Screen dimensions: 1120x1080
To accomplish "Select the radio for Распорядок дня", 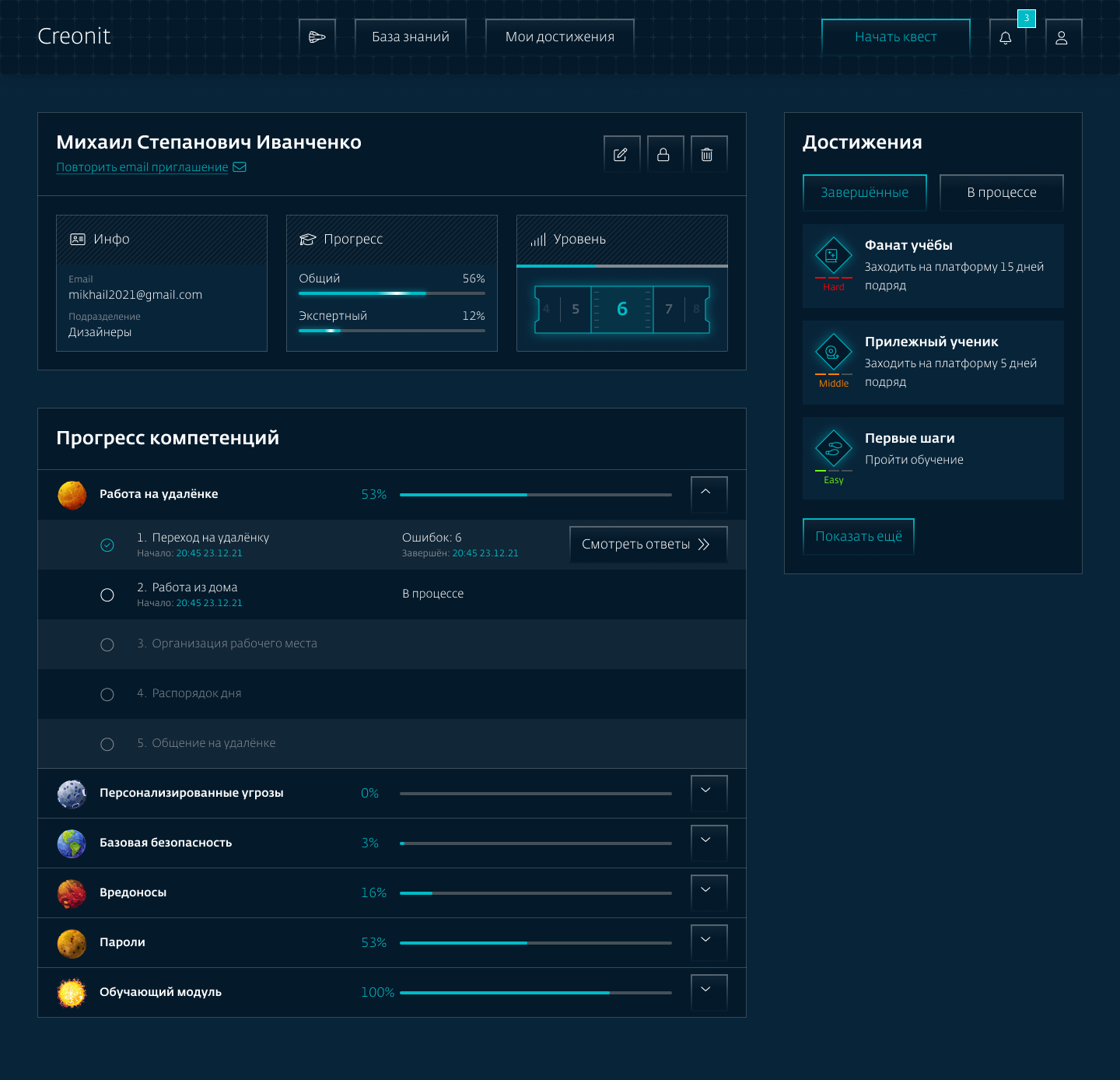I will click(x=107, y=695).
